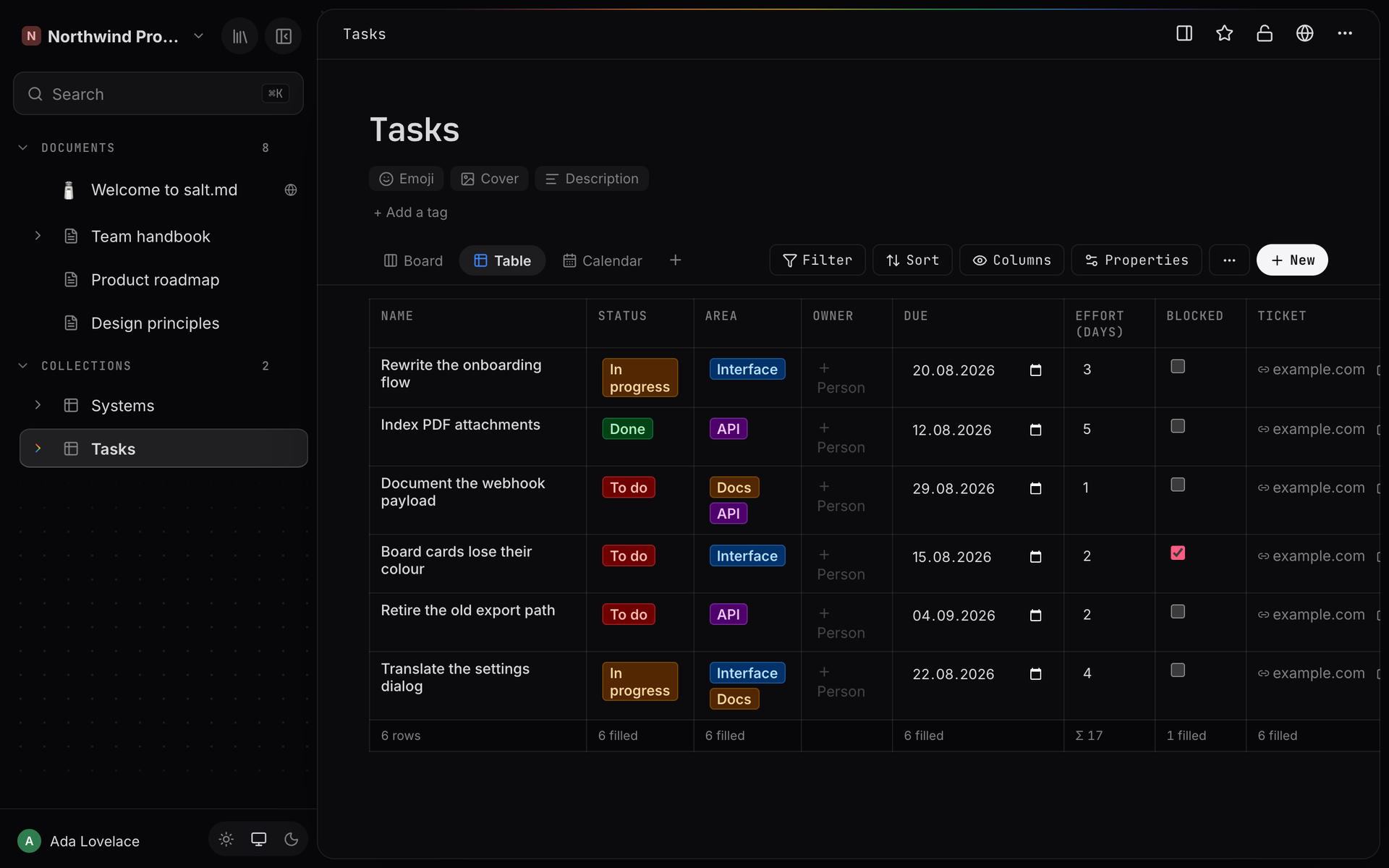Click Add a tag under title
Screen dimensions: 1389x868
point(411,213)
